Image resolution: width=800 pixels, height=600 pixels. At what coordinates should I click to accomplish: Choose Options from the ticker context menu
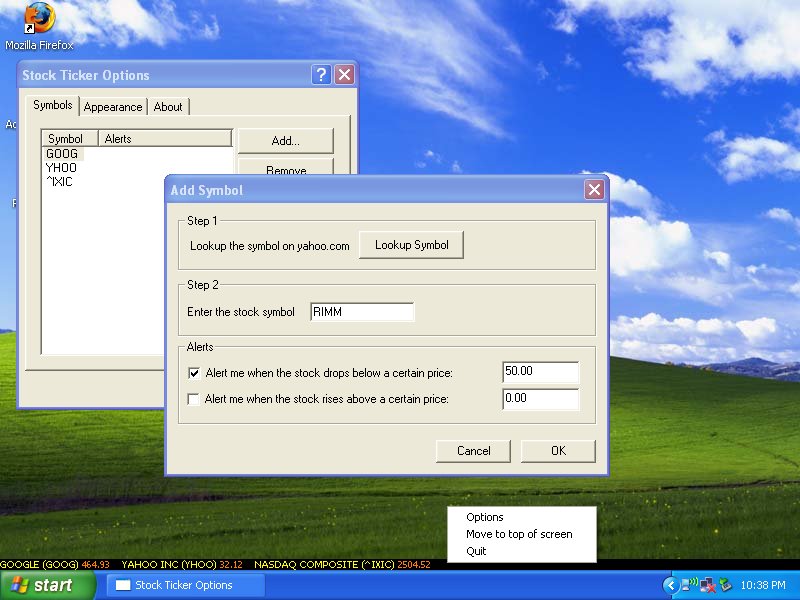click(x=521, y=517)
